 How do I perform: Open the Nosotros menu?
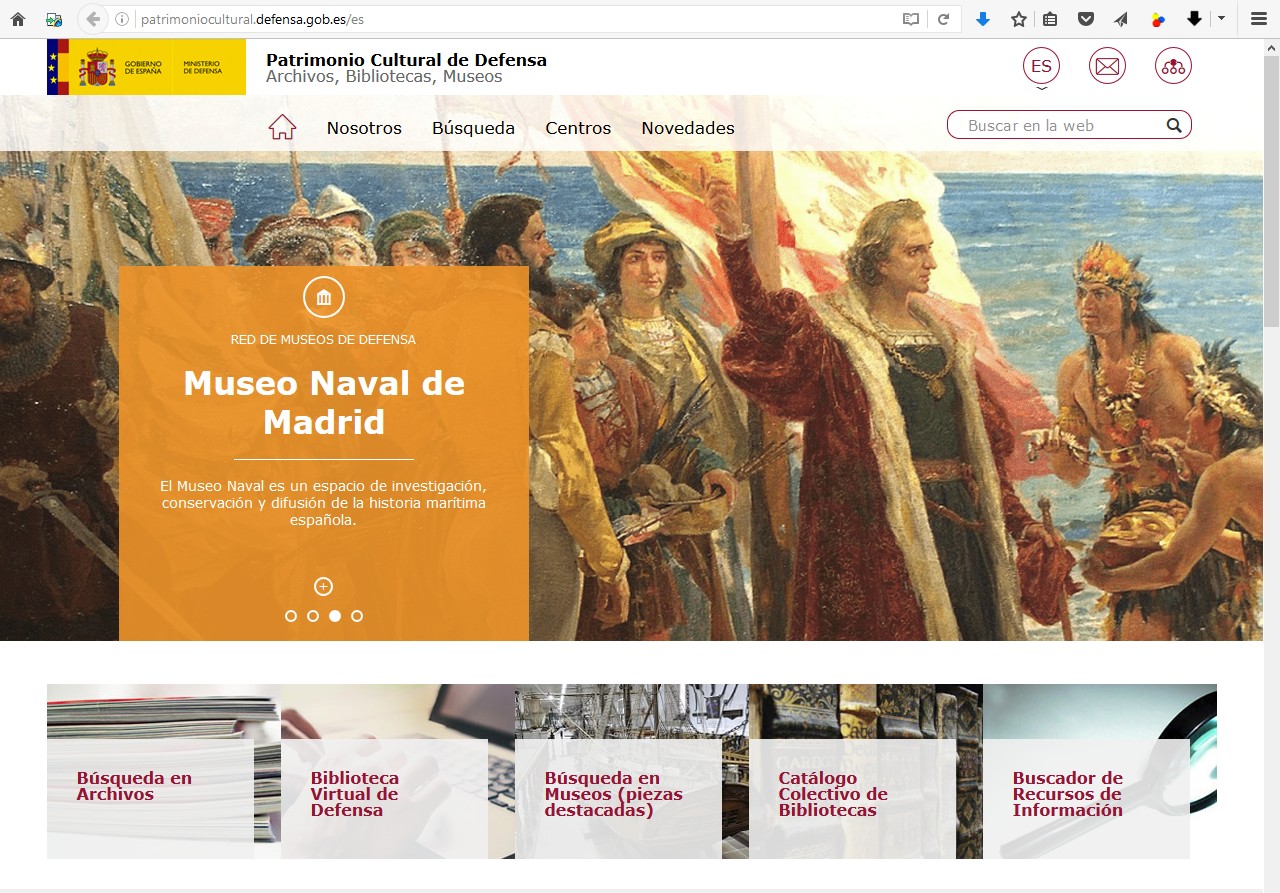[x=364, y=128]
